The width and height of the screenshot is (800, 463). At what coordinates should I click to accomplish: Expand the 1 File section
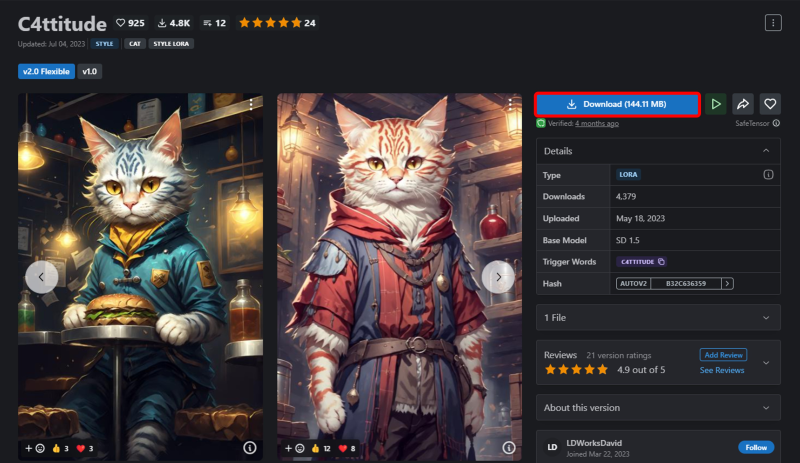(x=658, y=318)
